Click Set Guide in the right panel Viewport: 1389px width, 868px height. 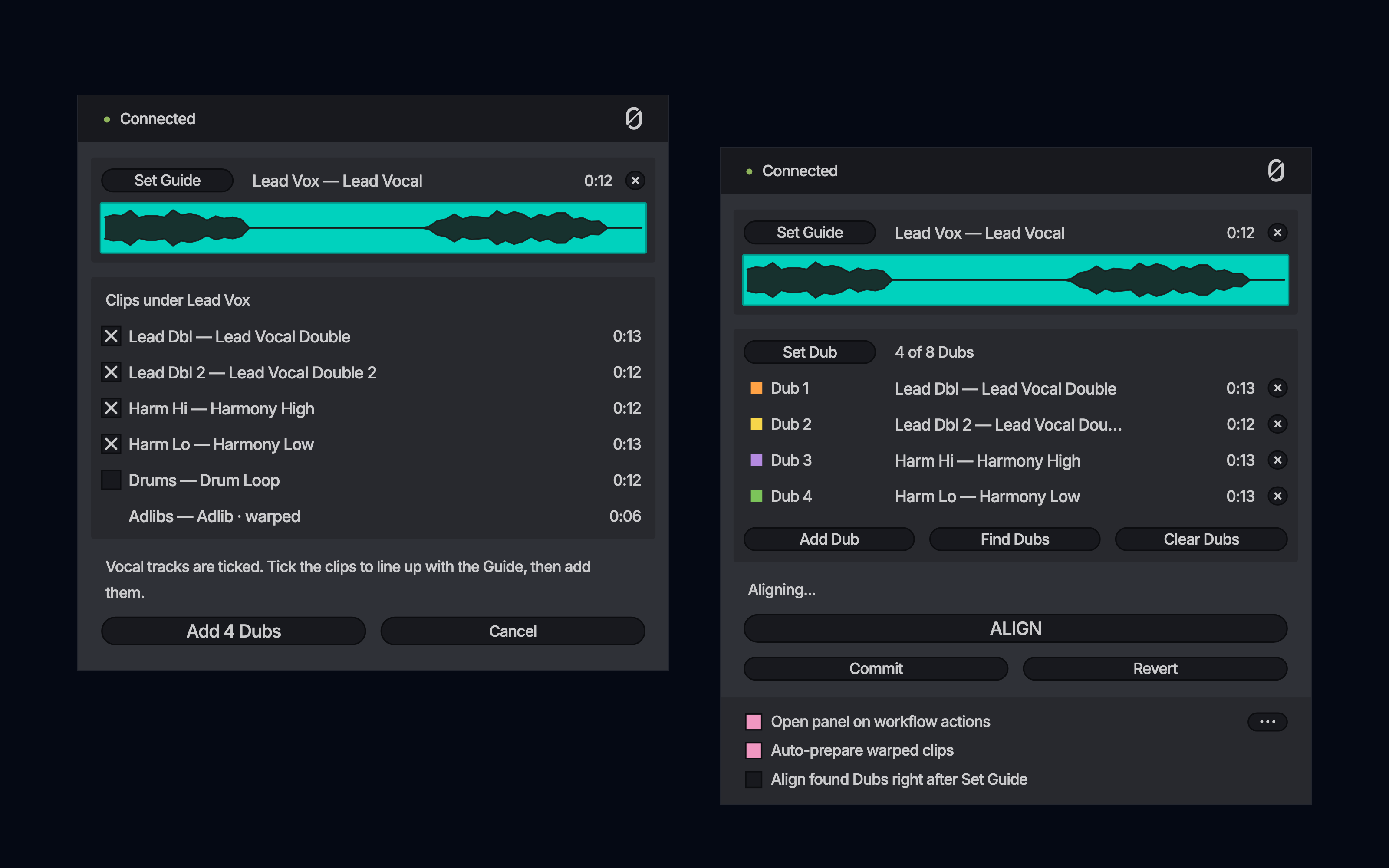click(x=809, y=233)
